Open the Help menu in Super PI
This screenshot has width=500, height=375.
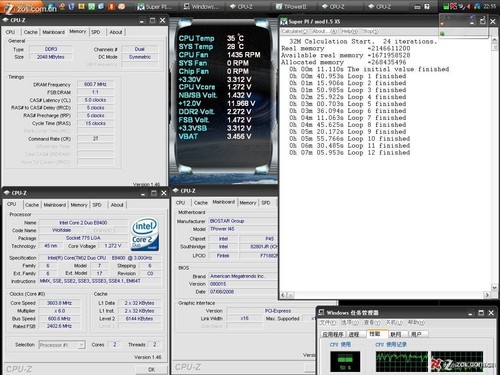350,31
